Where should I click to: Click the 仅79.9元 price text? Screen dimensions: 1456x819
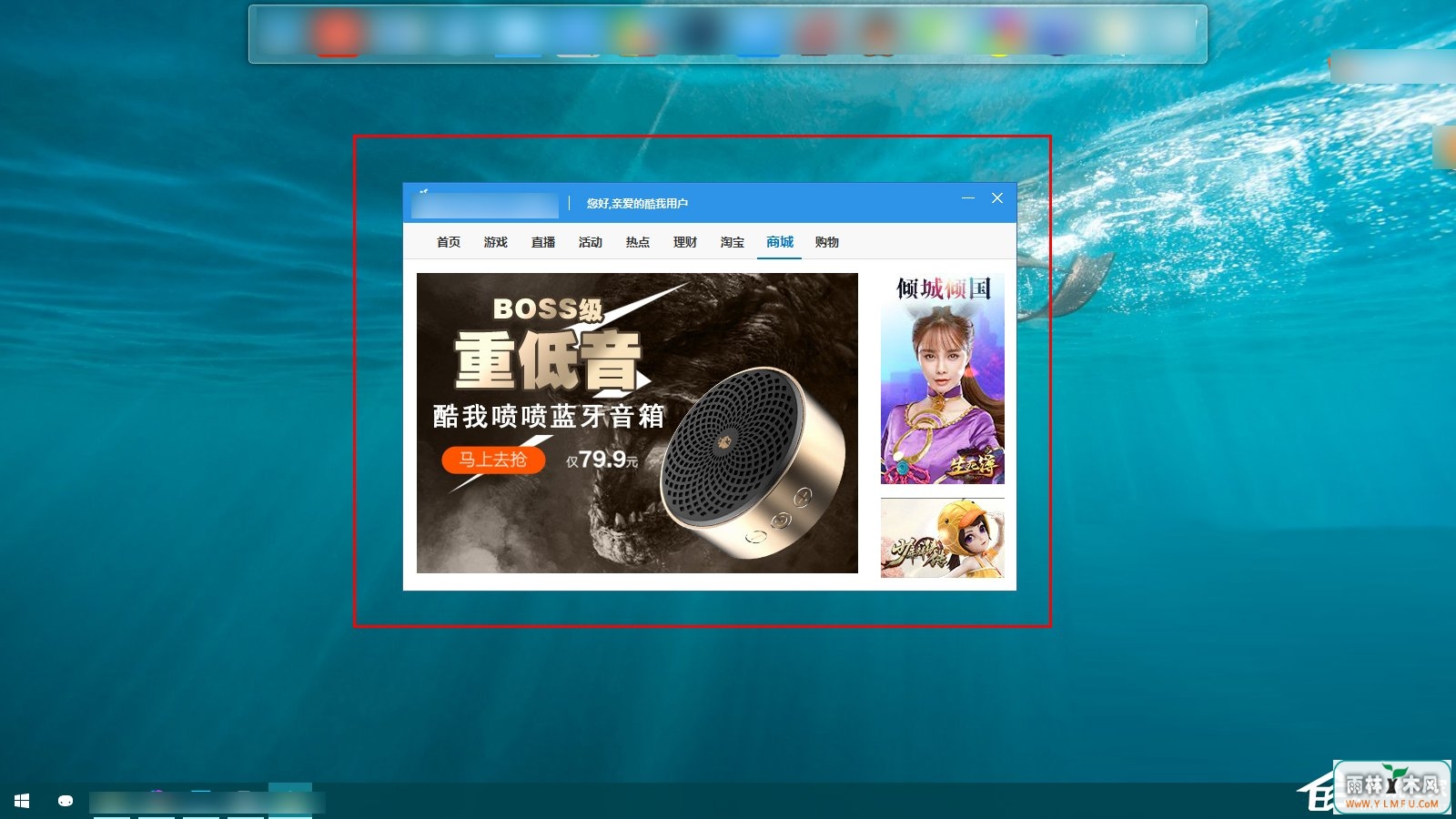(602, 460)
